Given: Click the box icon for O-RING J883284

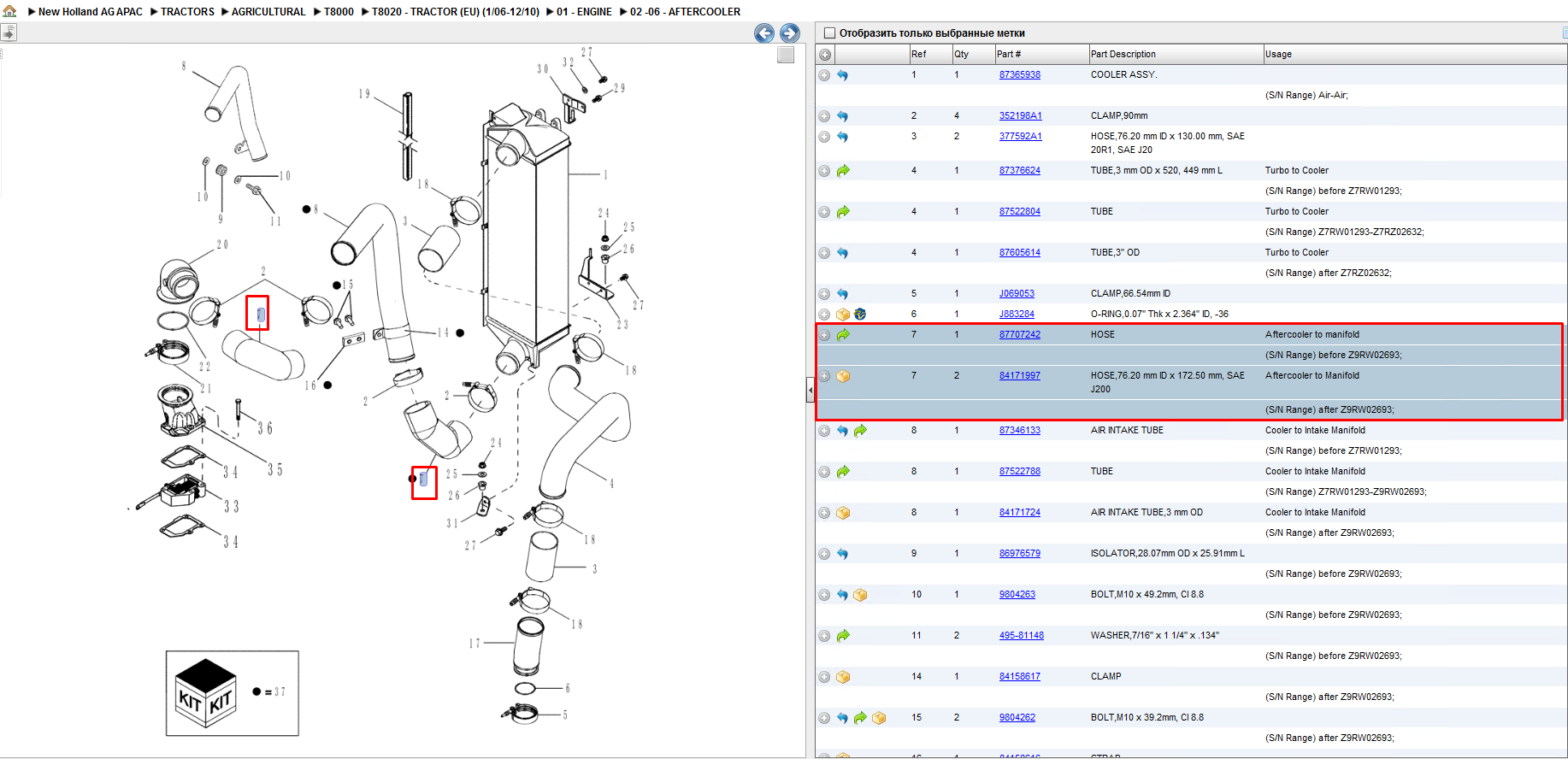Looking at the screenshot, I should pos(843,315).
